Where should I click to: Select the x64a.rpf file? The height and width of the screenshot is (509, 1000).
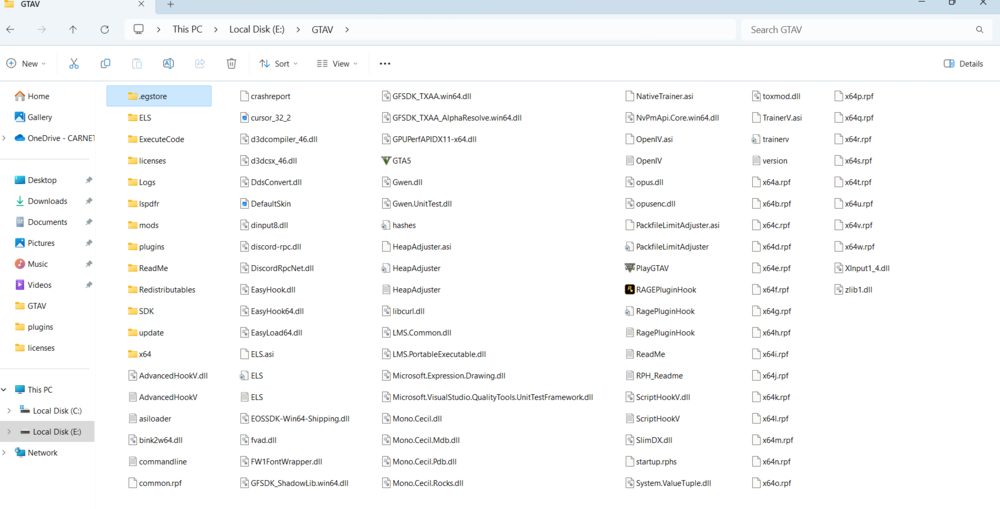coord(771,182)
